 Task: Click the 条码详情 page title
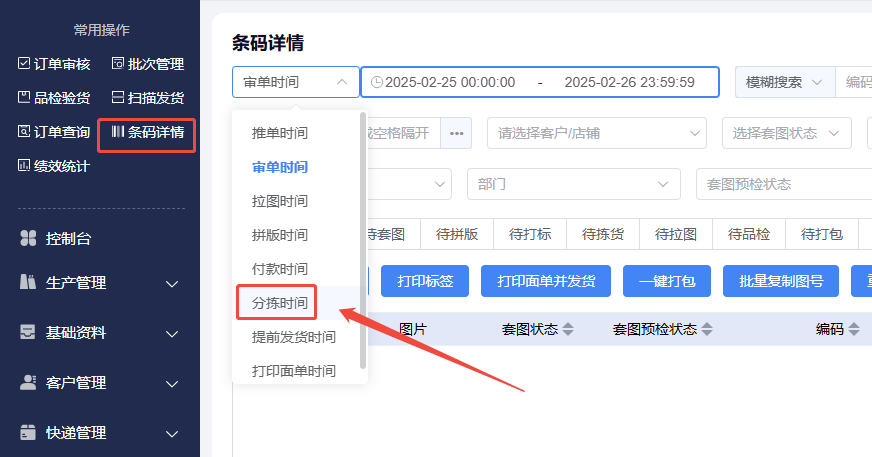click(x=267, y=43)
